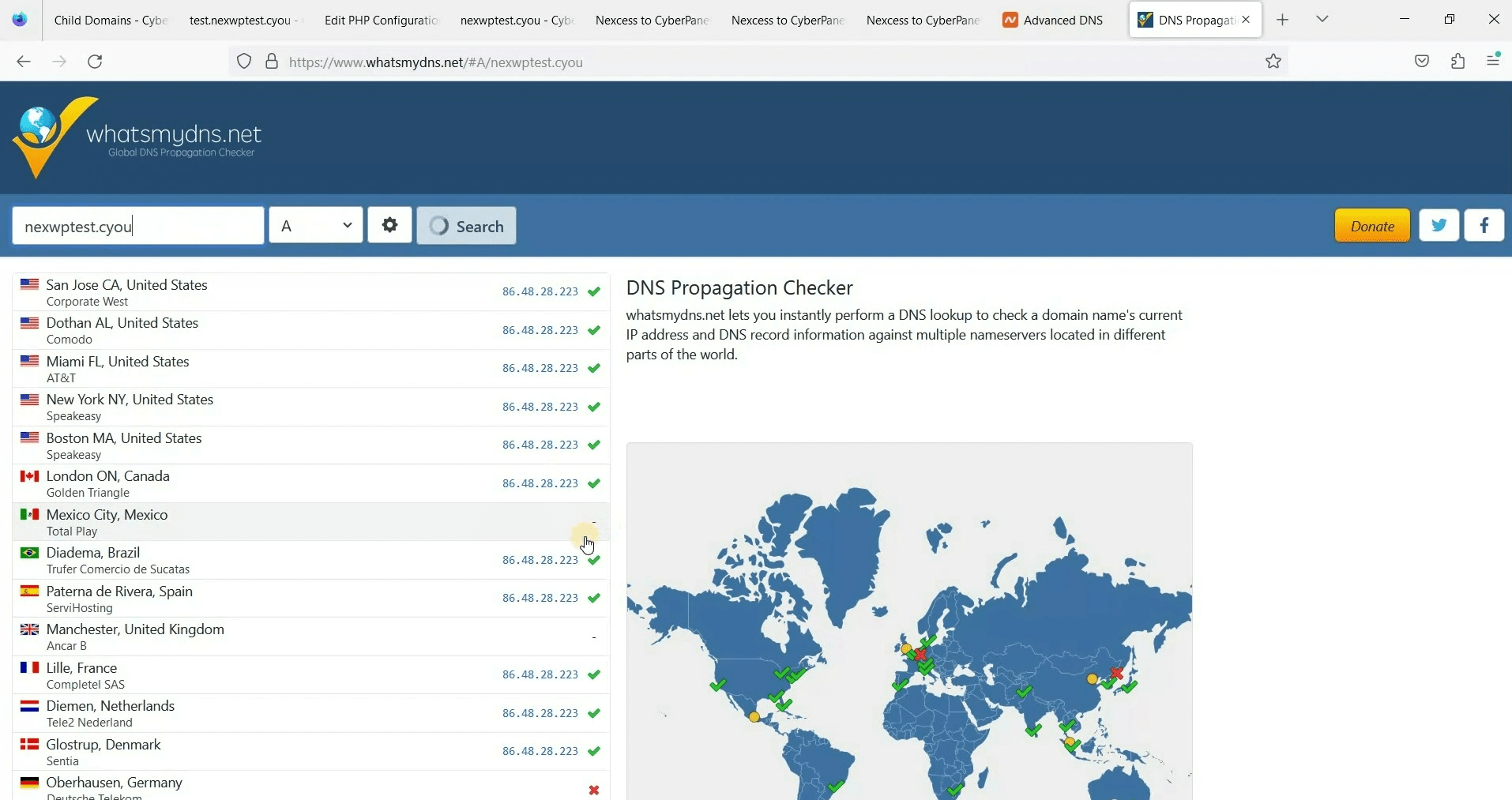Viewport: 1512px width, 800px height.
Task: Click the United Kingdom flag for Manchester
Action: [30, 629]
